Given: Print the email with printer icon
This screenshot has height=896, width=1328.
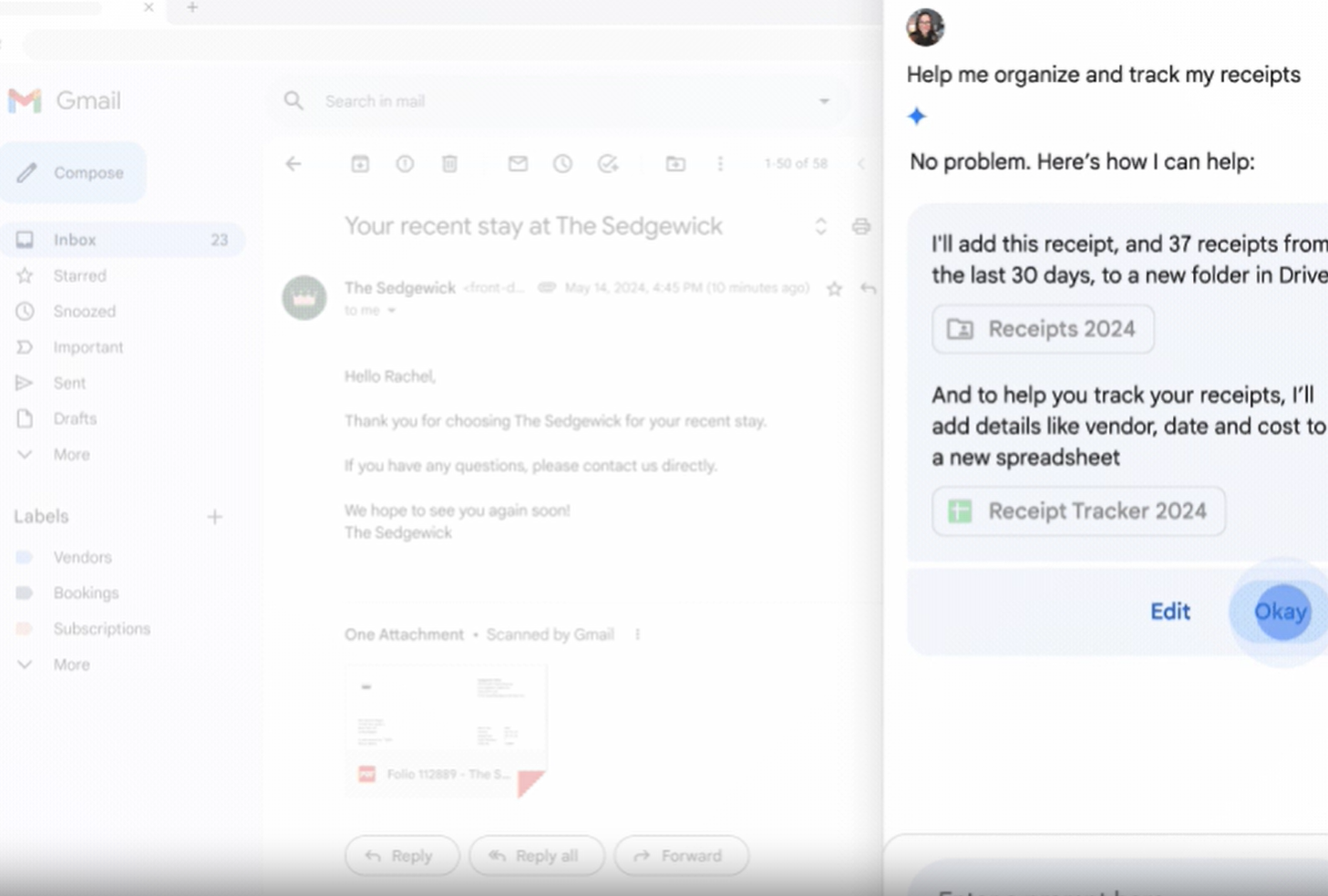Looking at the screenshot, I should click(860, 226).
